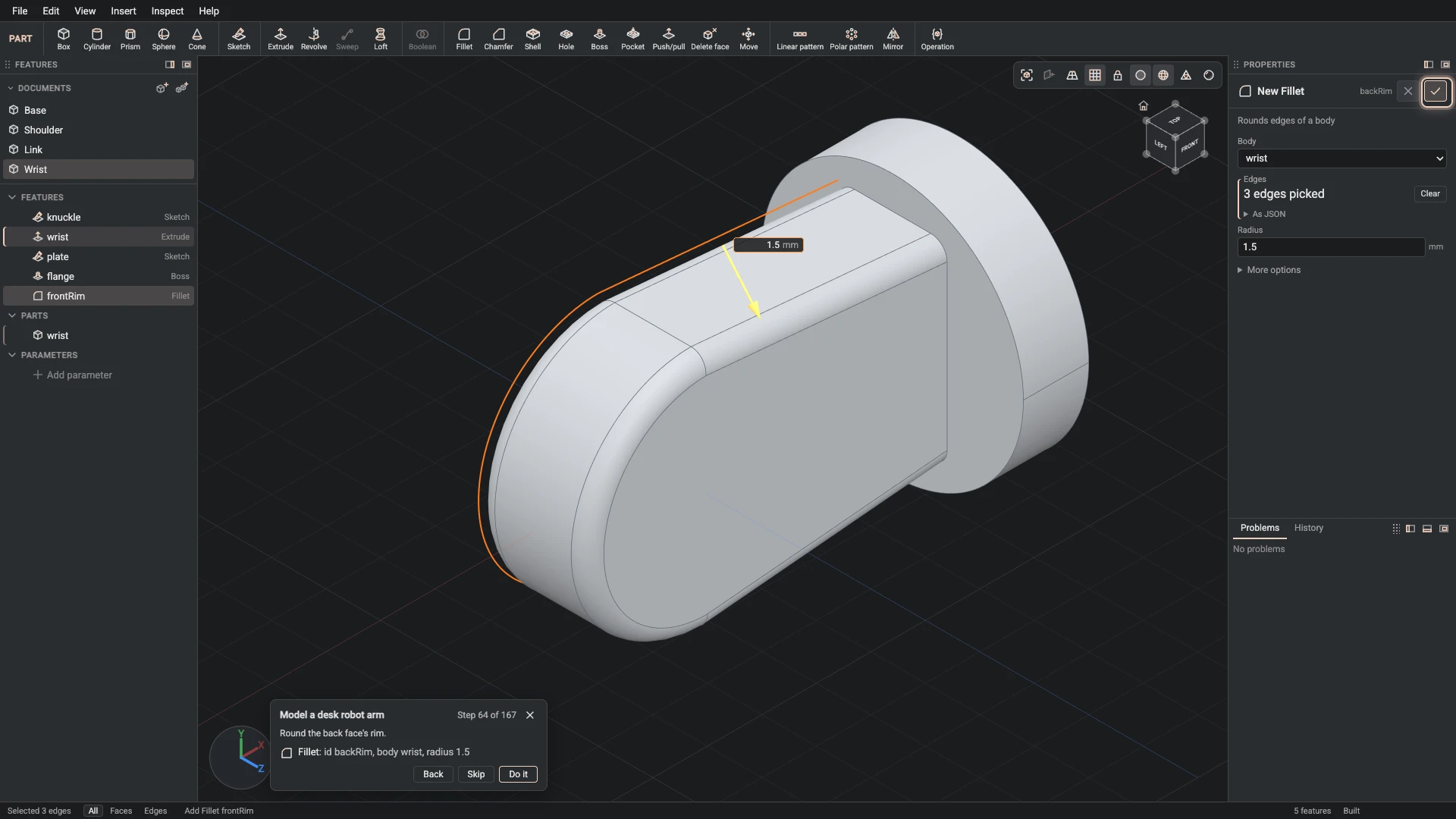Select the Cylinder primitive tool

(x=97, y=39)
